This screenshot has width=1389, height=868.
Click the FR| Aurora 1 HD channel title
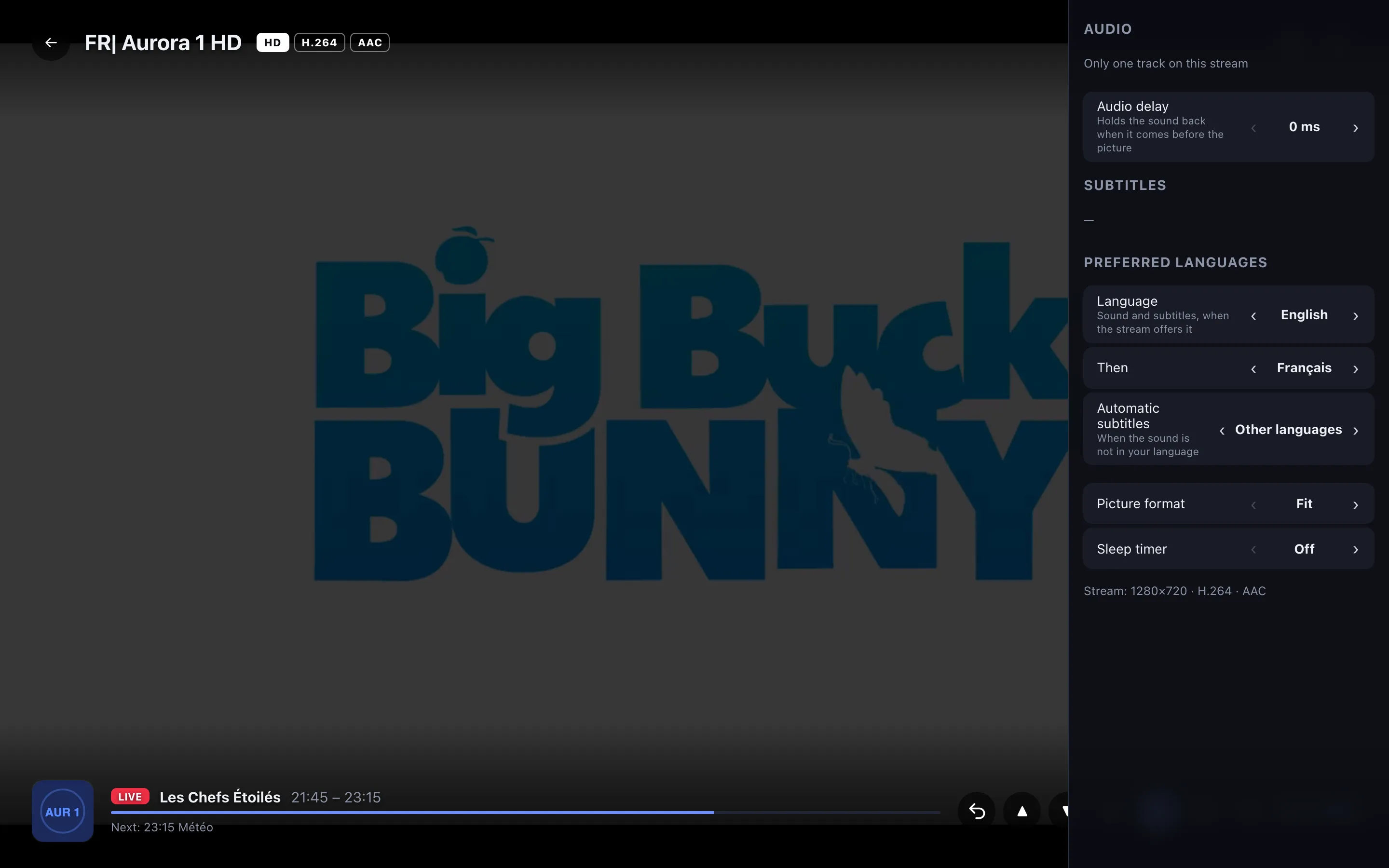click(x=163, y=42)
